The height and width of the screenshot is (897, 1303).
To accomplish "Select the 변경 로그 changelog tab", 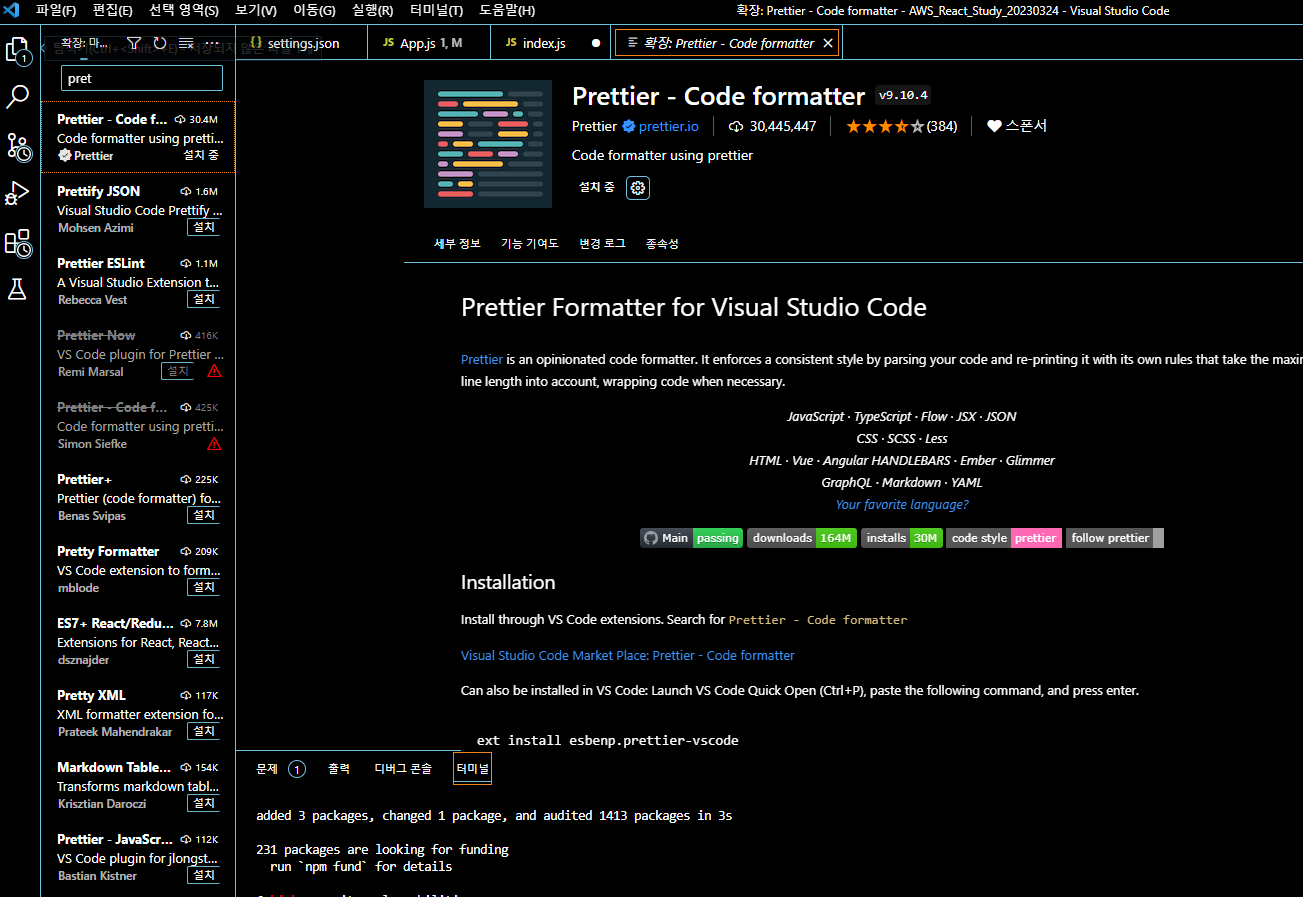I will [602, 244].
